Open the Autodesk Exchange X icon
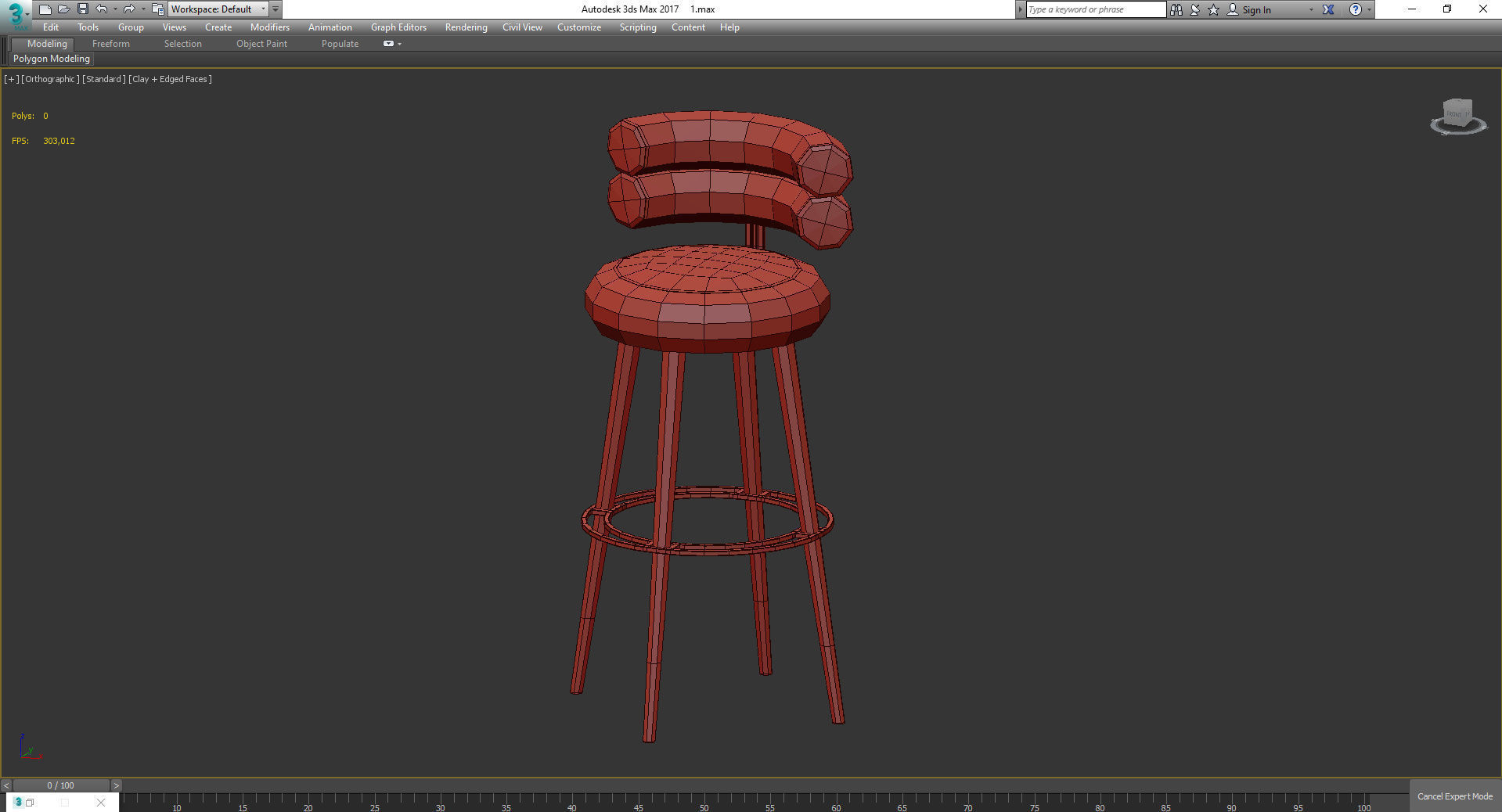 (1328, 9)
